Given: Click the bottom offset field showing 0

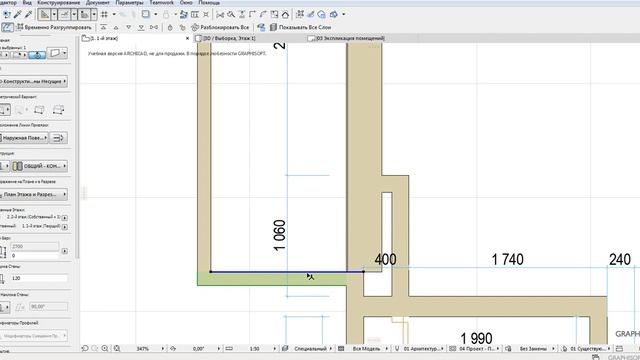Looking at the screenshot, I should (35, 256).
